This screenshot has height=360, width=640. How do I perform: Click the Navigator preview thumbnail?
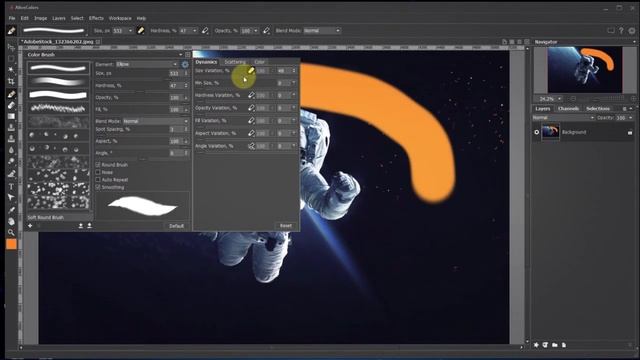[585, 70]
